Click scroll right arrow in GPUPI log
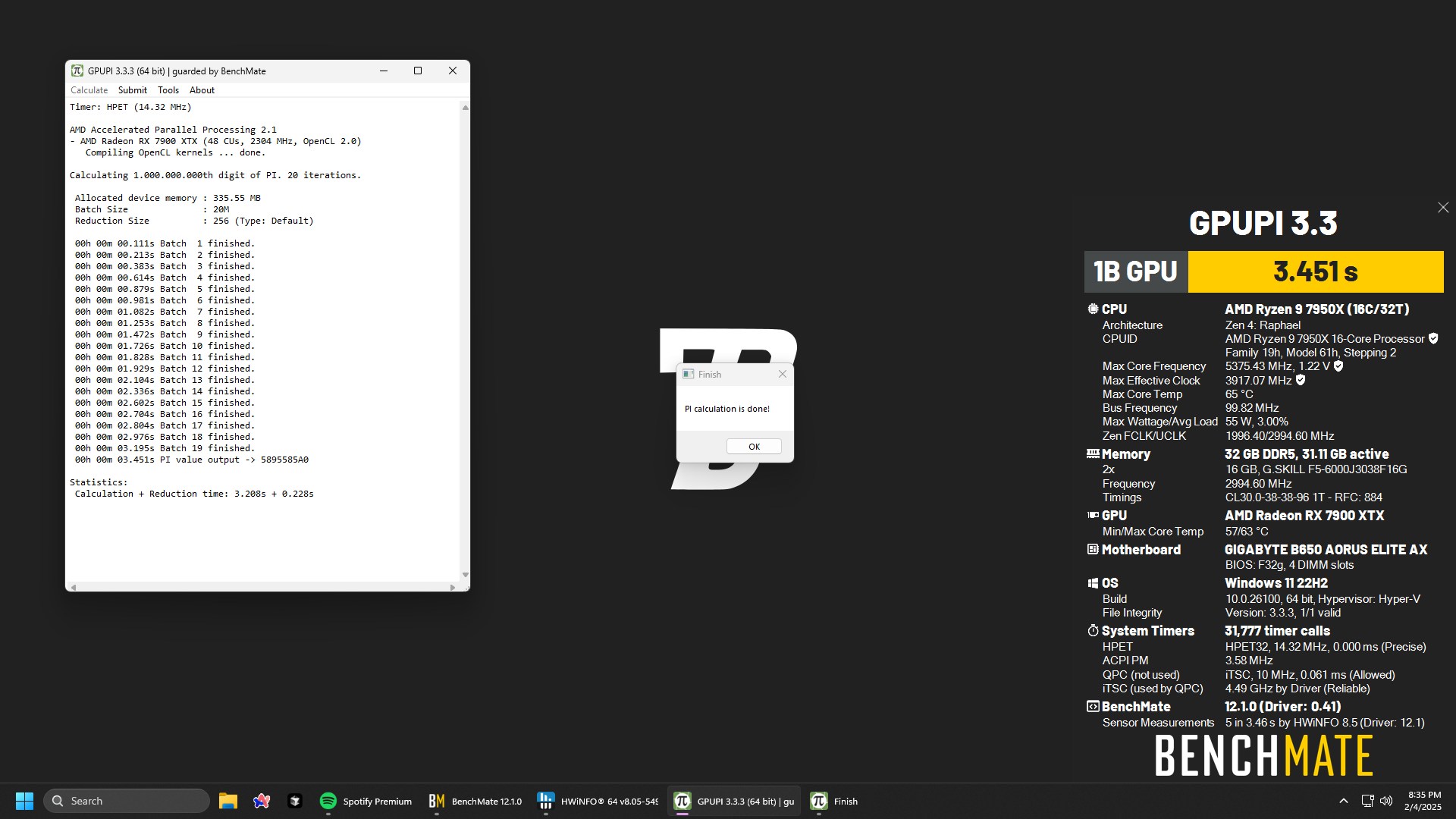 click(x=453, y=587)
